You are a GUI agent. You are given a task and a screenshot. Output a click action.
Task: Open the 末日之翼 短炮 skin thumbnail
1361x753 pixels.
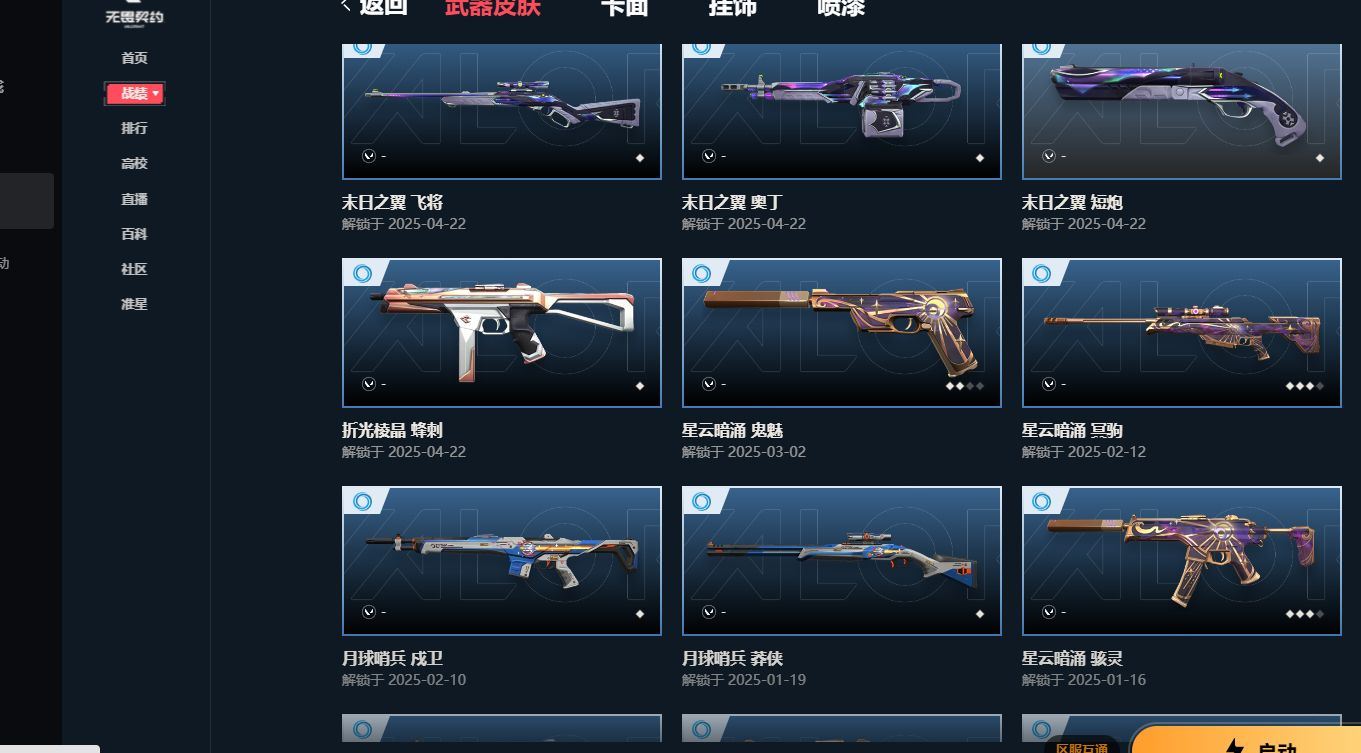point(1182,111)
